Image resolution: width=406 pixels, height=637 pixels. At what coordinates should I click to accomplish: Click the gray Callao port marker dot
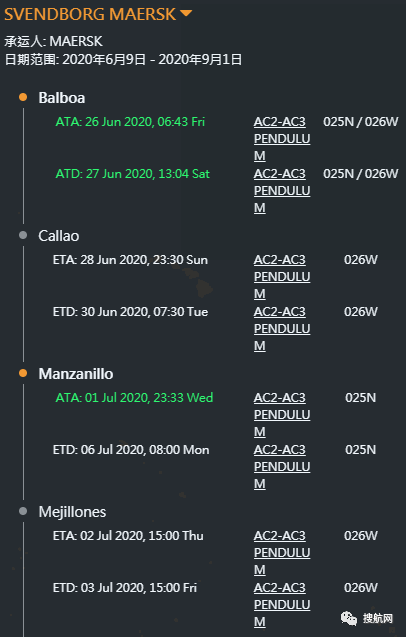click(x=23, y=235)
